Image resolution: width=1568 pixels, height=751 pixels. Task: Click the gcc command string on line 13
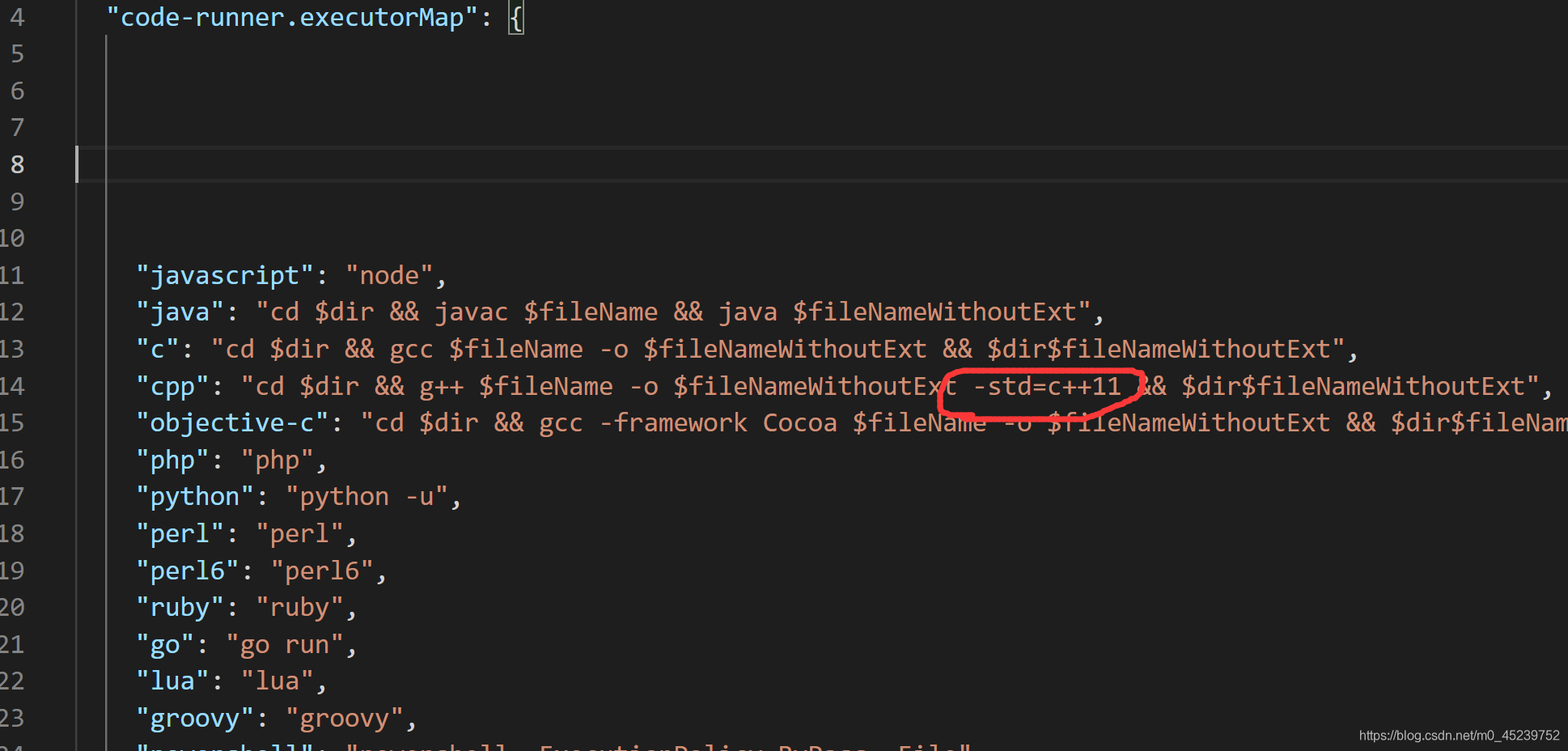pos(778,349)
